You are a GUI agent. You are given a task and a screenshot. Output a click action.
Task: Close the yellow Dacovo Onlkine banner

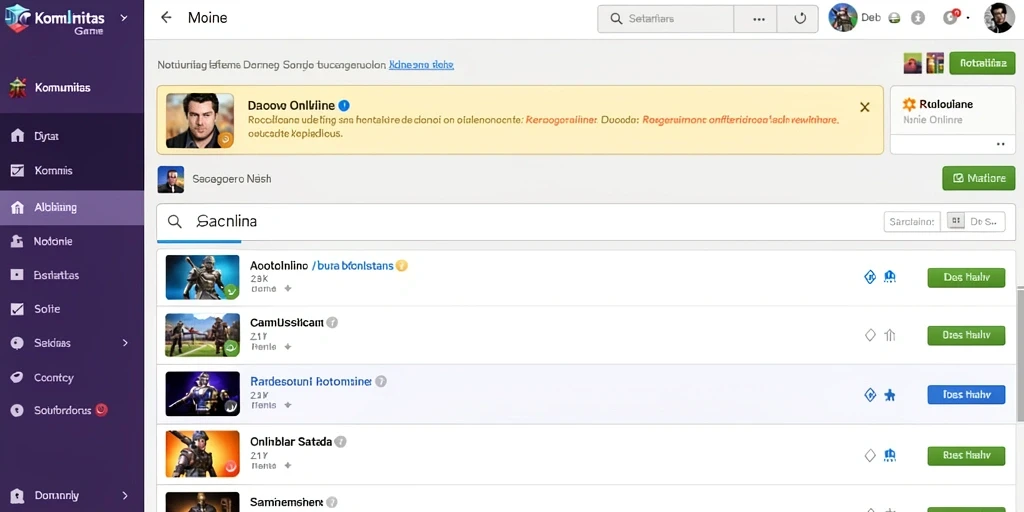pos(865,107)
